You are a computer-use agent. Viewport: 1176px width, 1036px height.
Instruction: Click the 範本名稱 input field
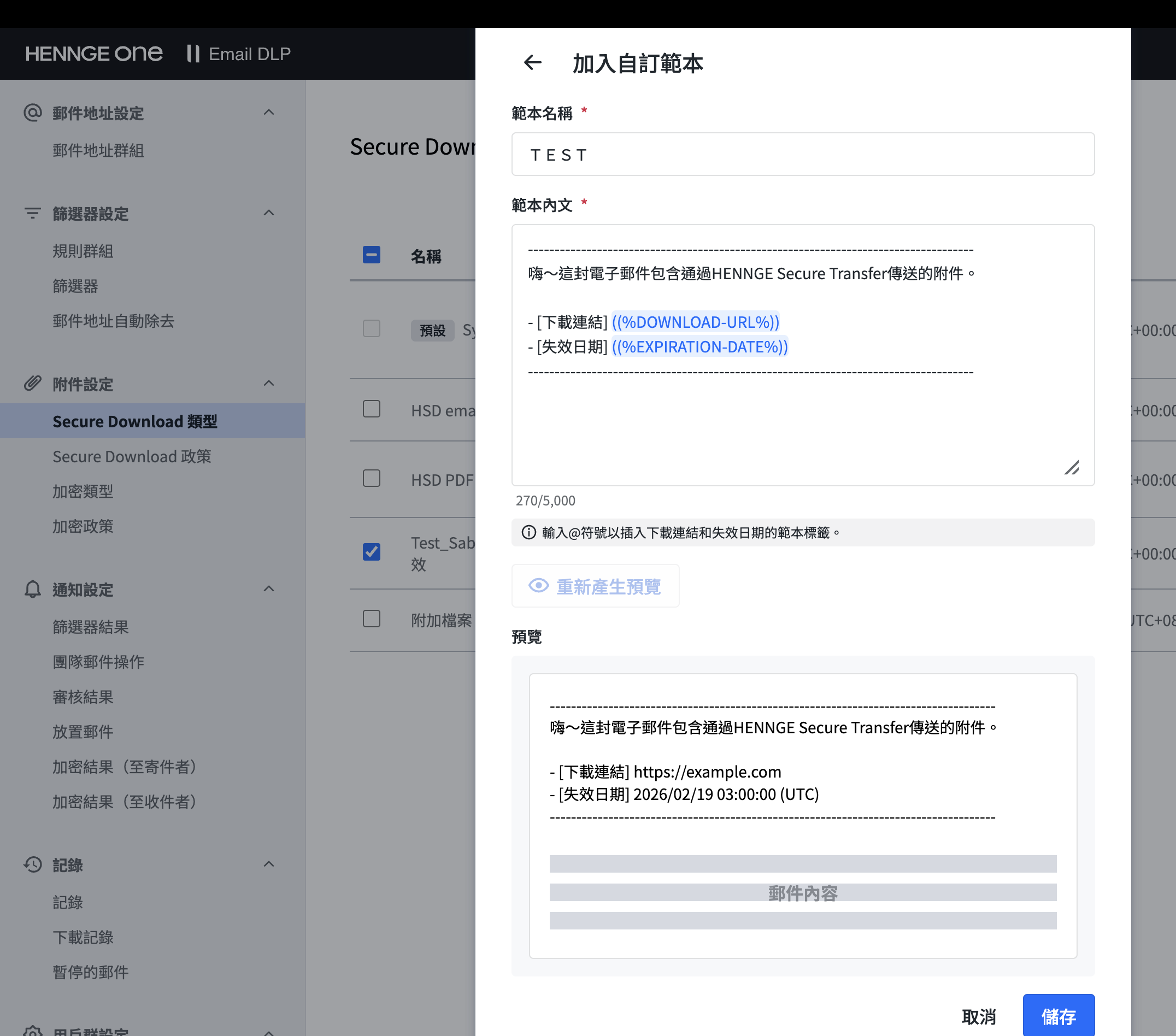coord(803,155)
